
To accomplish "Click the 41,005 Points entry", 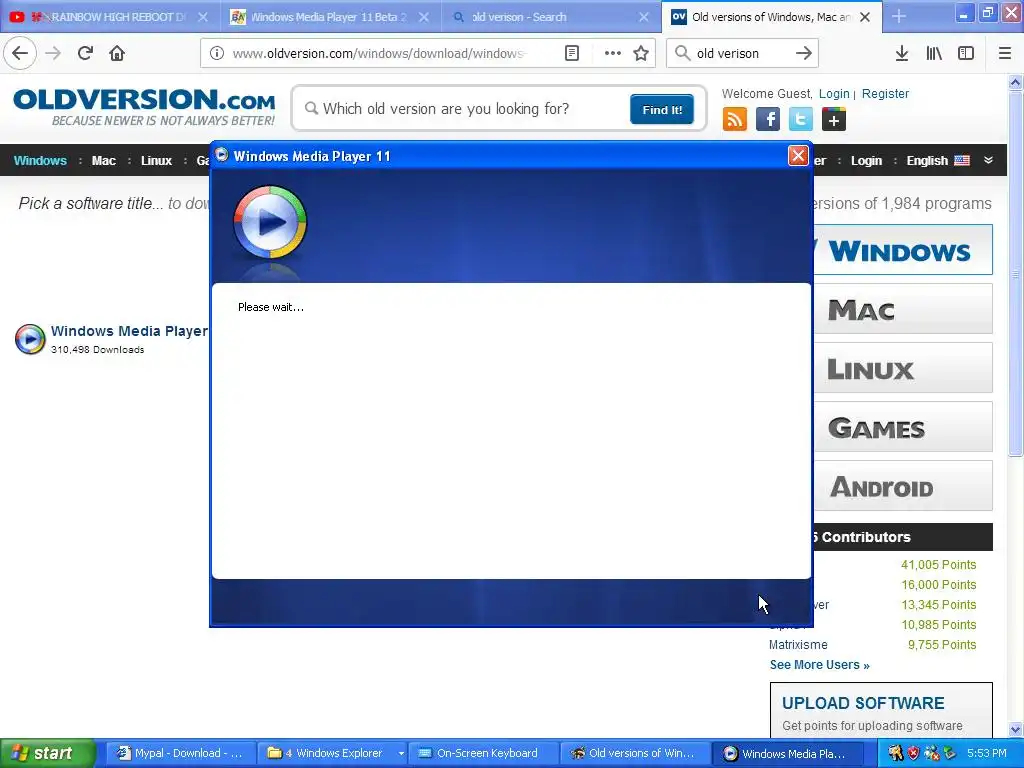I will tap(938, 565).
